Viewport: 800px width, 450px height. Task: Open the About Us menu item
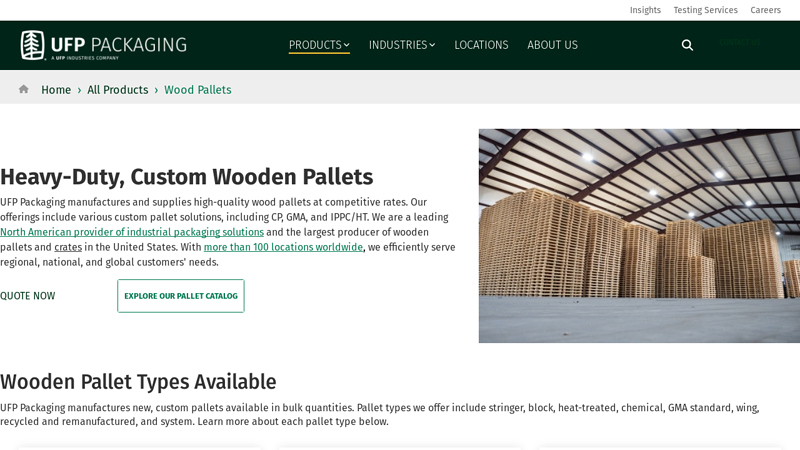pyautogui.click(x=552, y=45)
